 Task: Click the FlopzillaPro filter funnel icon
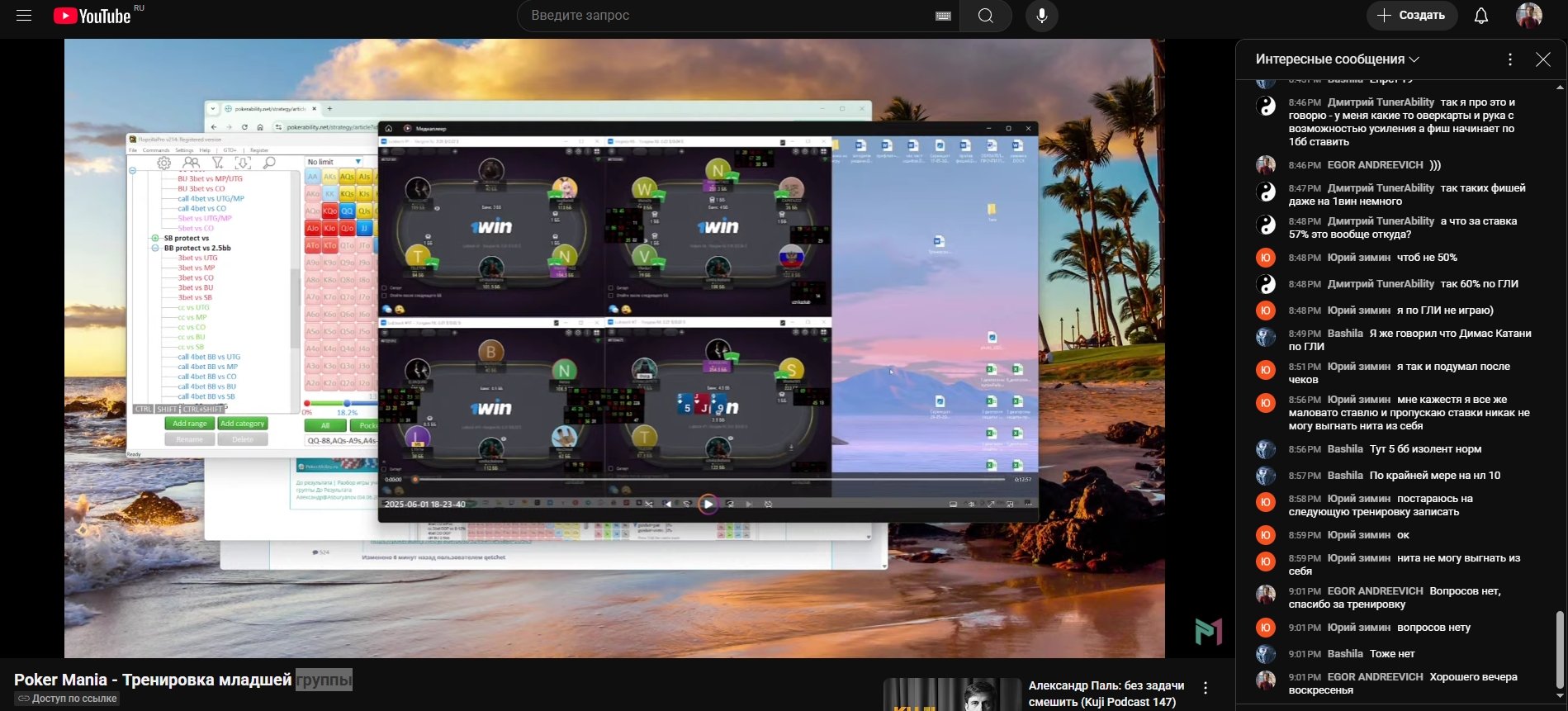point(217,163)
